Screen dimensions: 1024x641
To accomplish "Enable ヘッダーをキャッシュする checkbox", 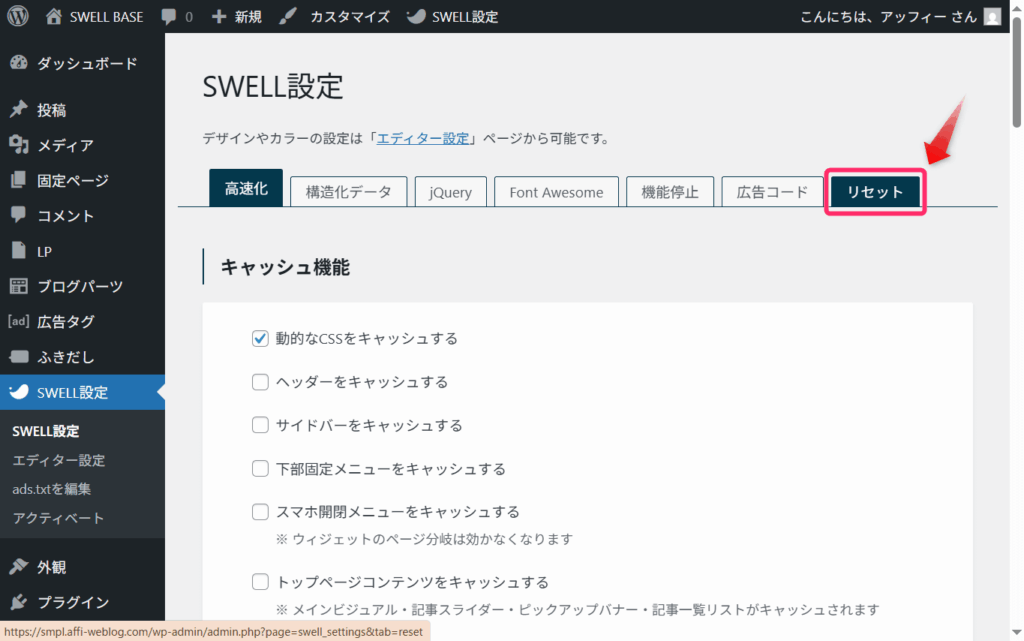I will point(260,382).
